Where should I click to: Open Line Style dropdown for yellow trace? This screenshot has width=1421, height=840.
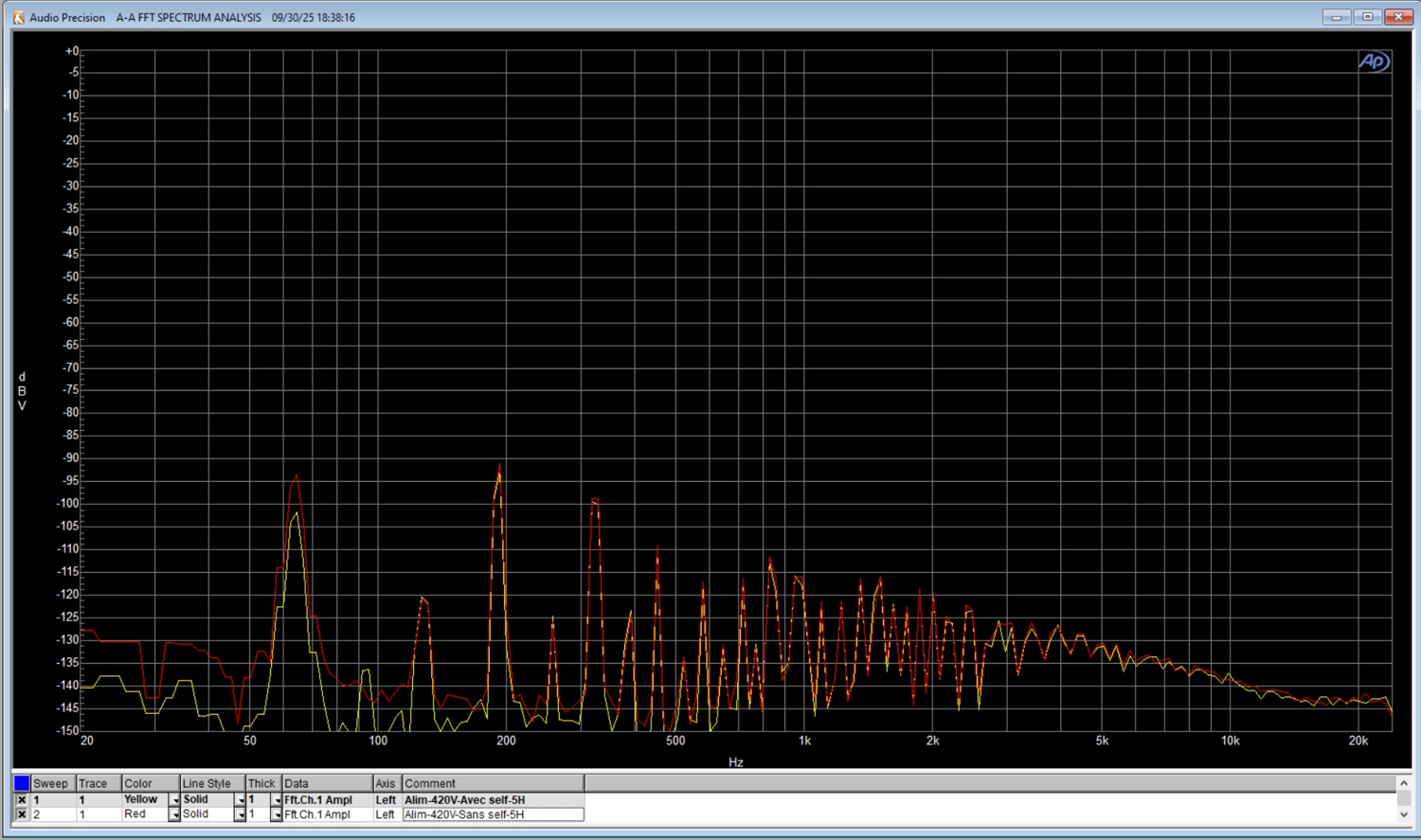pyautogui.click(x=240, y=800)
